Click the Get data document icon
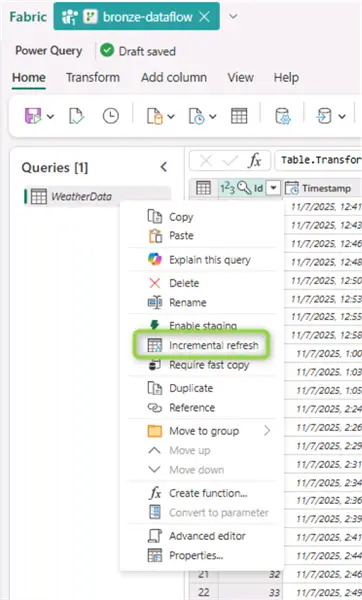 [x=155, y=116]
